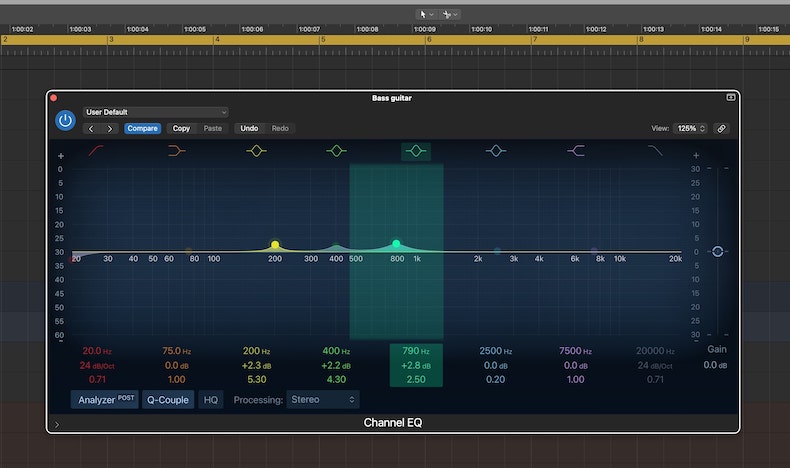
Task: Toggle the HQ button
Action: click(211, 399)
